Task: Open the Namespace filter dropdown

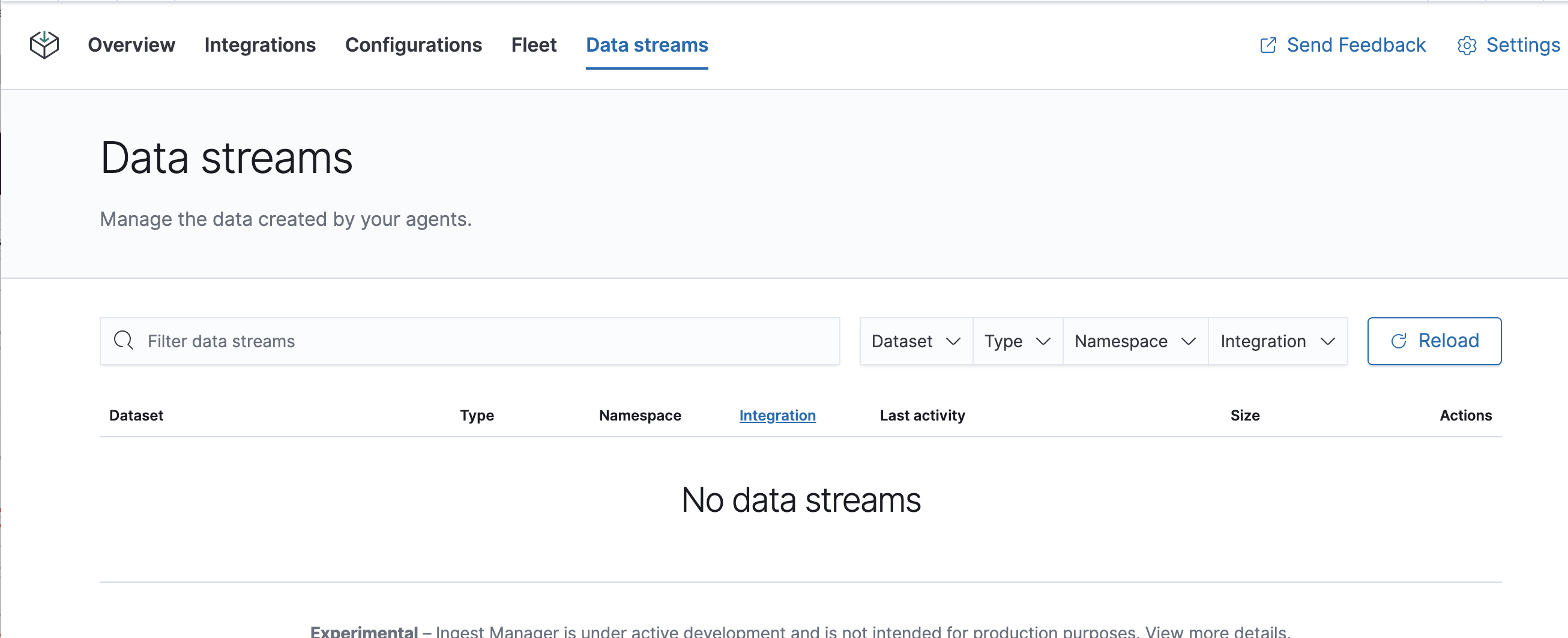Action: pos(1134,341)
